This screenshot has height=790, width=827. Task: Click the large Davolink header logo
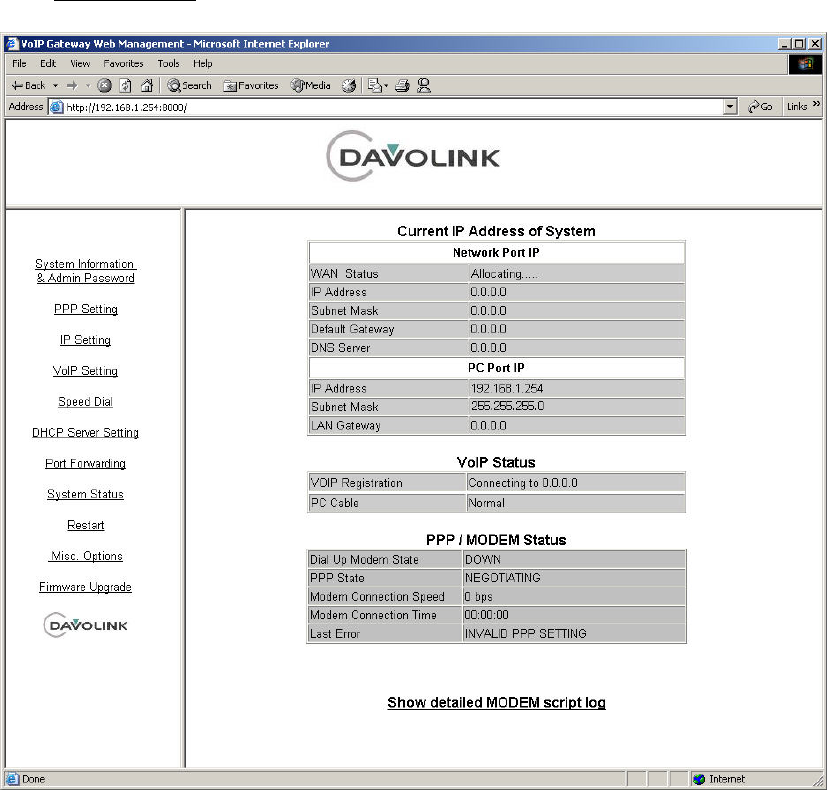(413, 156)
